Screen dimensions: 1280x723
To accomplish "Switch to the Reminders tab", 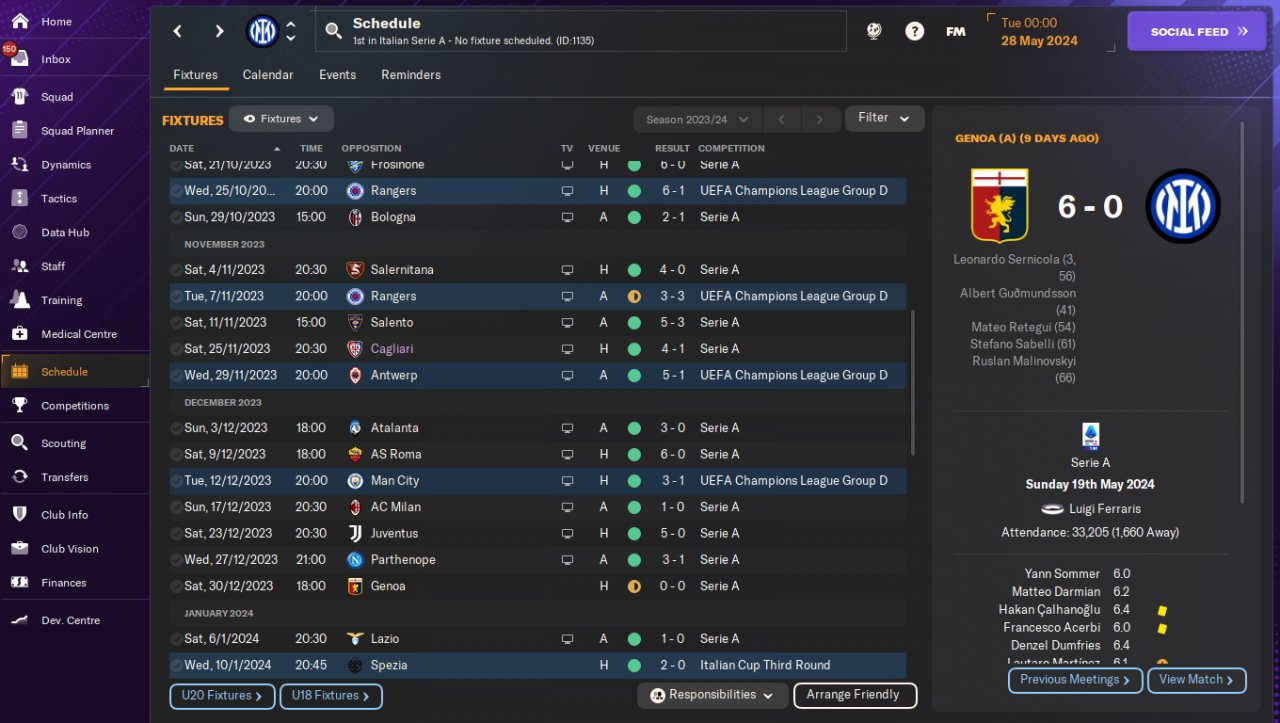I will point(411,75).
